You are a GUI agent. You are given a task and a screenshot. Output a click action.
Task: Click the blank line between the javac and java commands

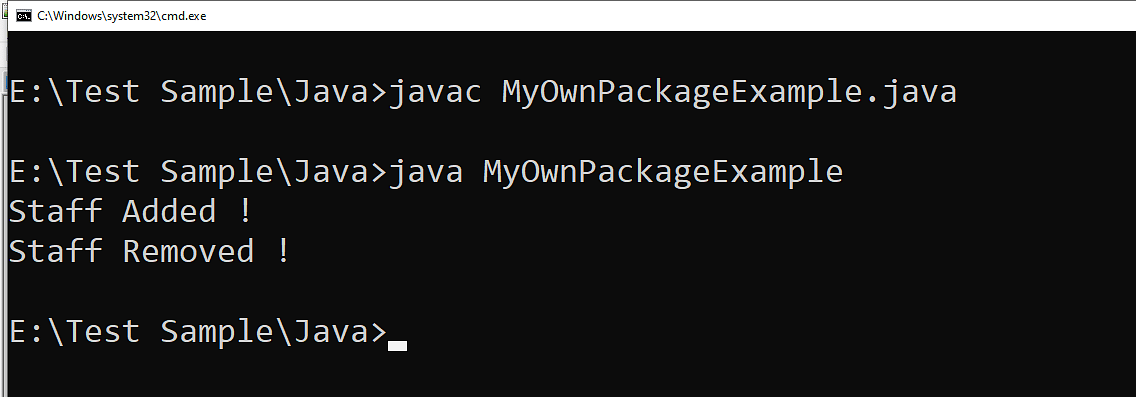pyautogui.click(x=571, y=132)
